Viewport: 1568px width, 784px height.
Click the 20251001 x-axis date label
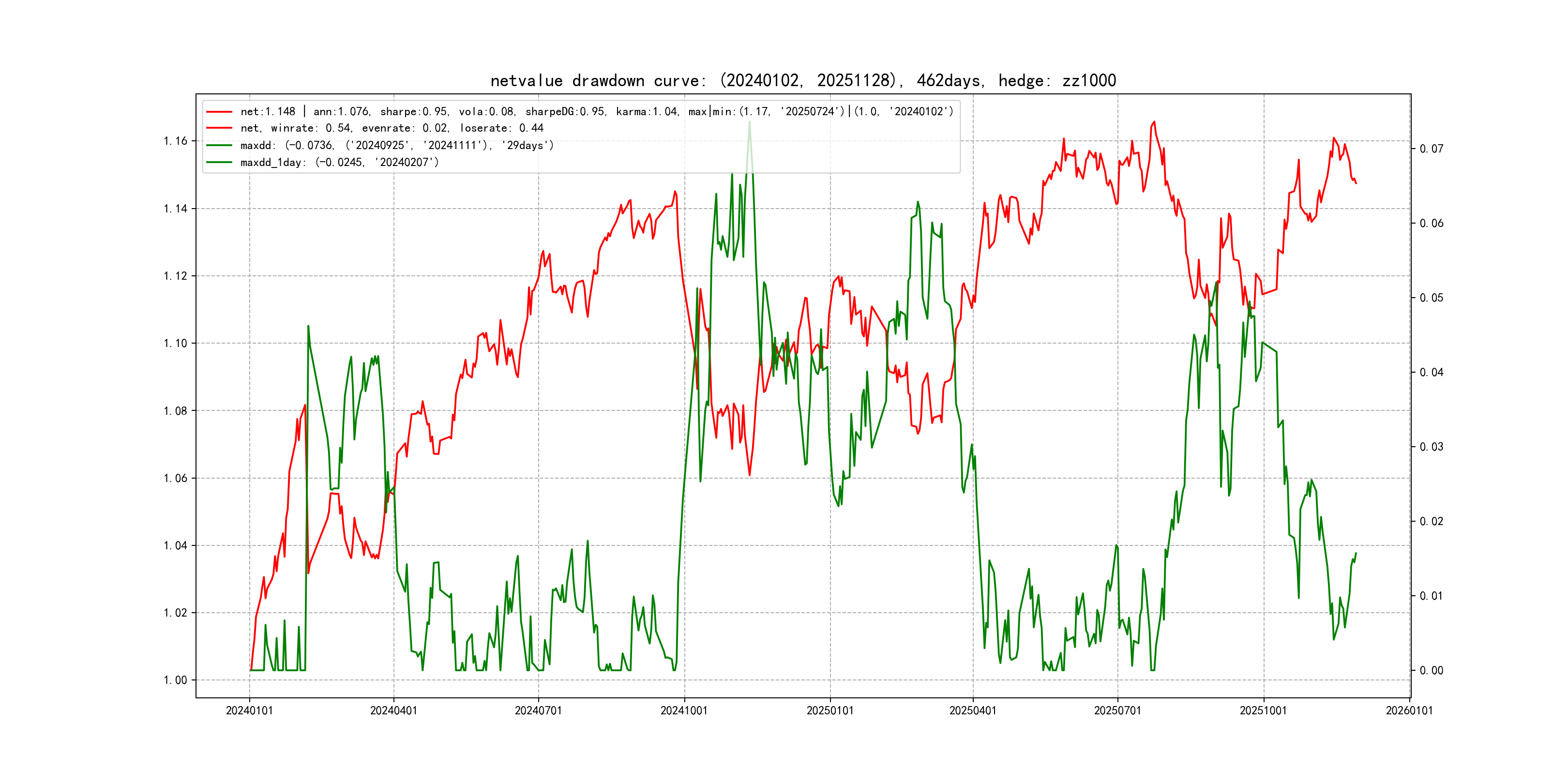pos(1263,711)
